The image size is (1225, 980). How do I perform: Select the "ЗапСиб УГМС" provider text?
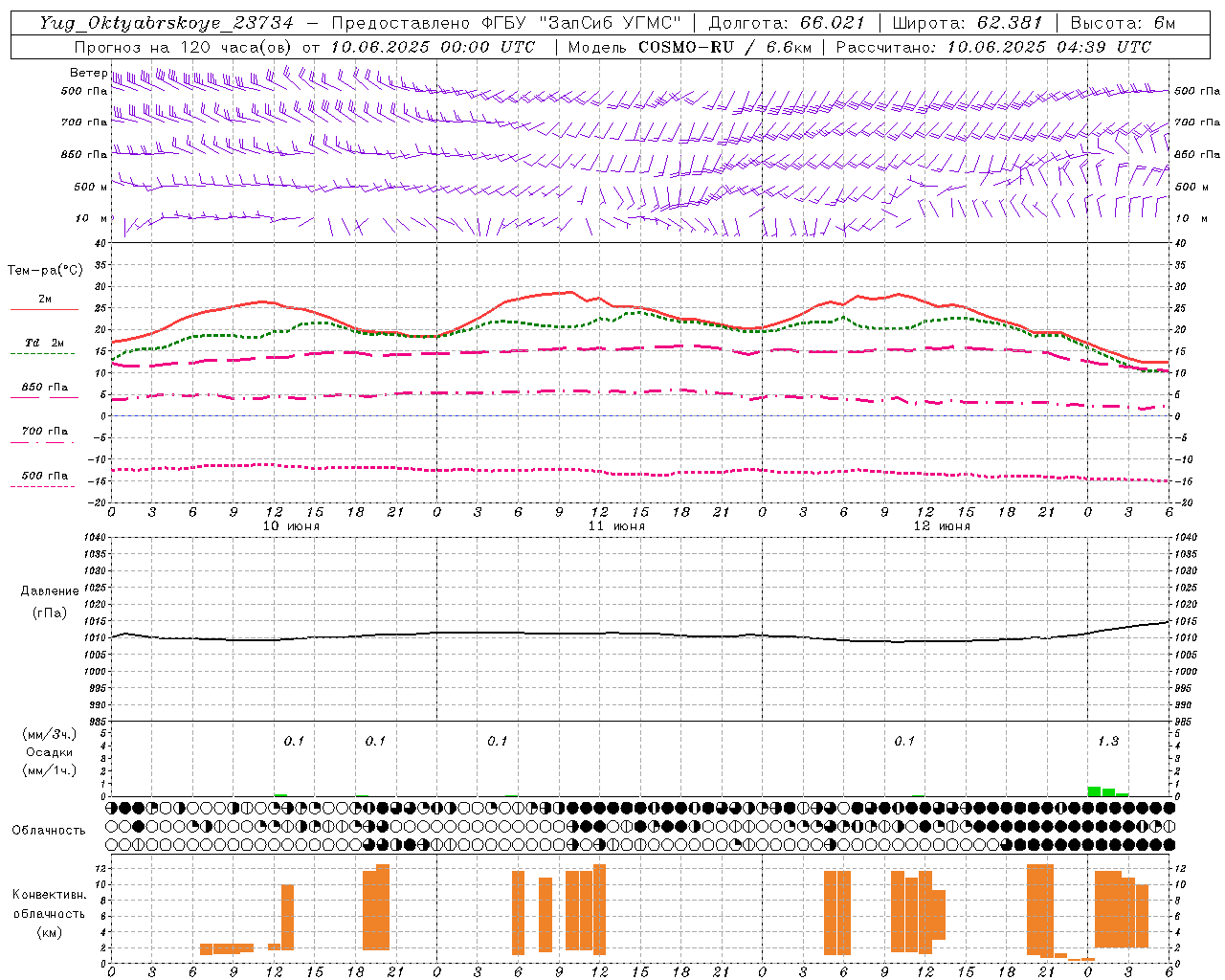pyautogui.click(x=612, y=23)
